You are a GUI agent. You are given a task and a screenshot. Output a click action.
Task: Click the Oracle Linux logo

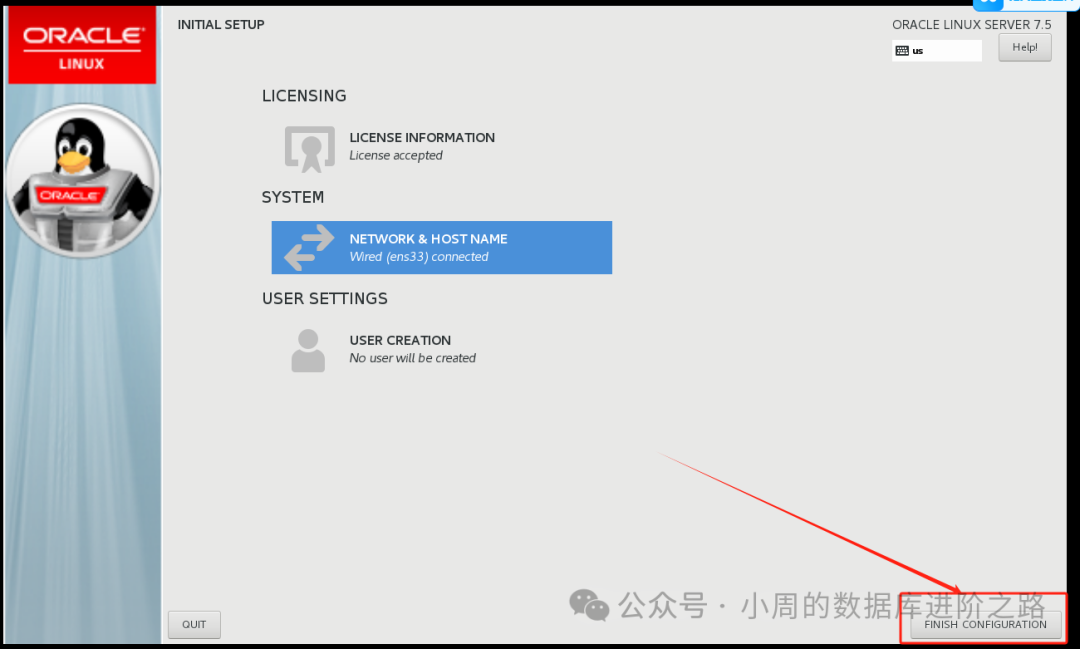click(82, 45)
